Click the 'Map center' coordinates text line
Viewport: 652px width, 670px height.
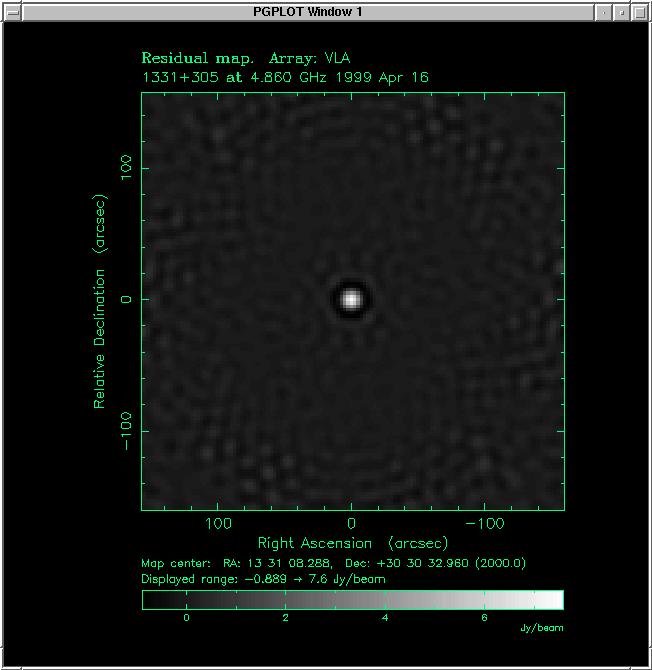(x=334, y=563)
